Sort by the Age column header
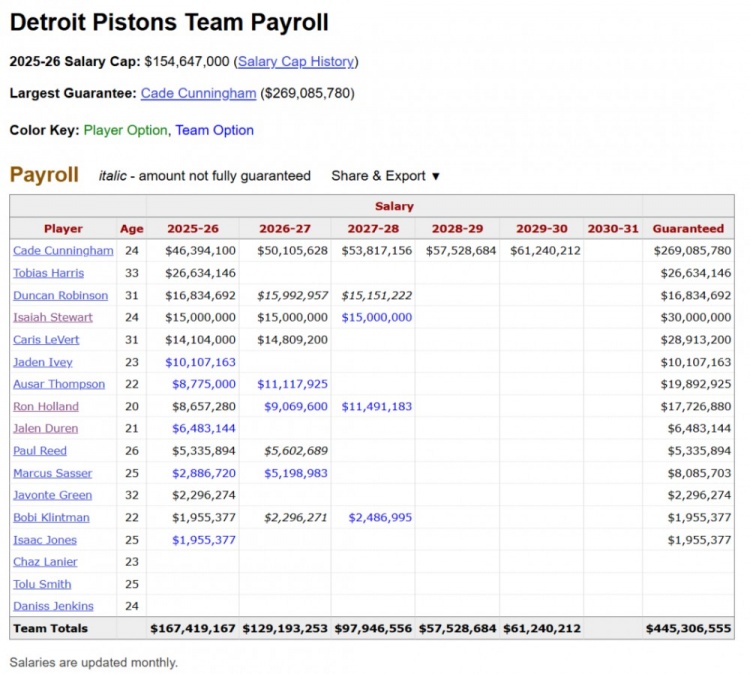The image size is (750, 674). coord(132,229)
